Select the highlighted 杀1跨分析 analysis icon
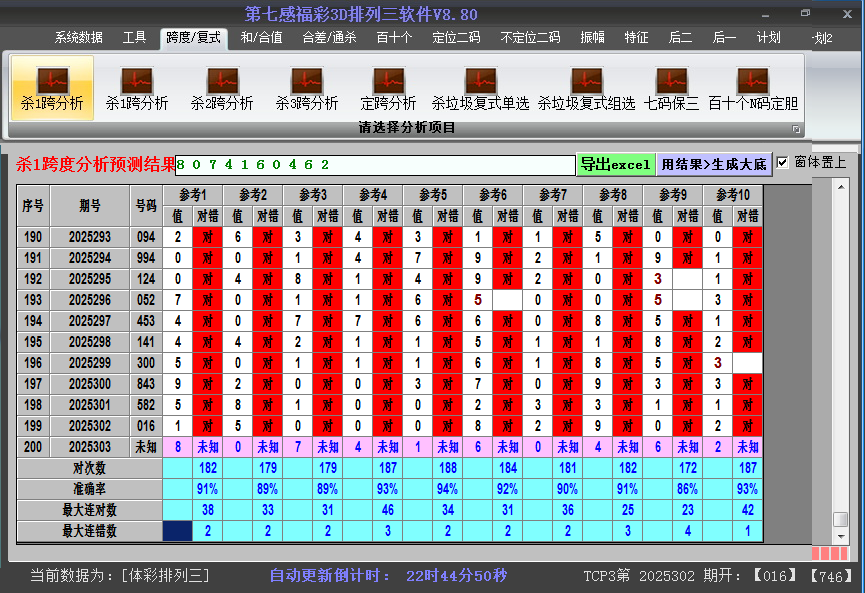The image size is (865, 593). (53, 85)
